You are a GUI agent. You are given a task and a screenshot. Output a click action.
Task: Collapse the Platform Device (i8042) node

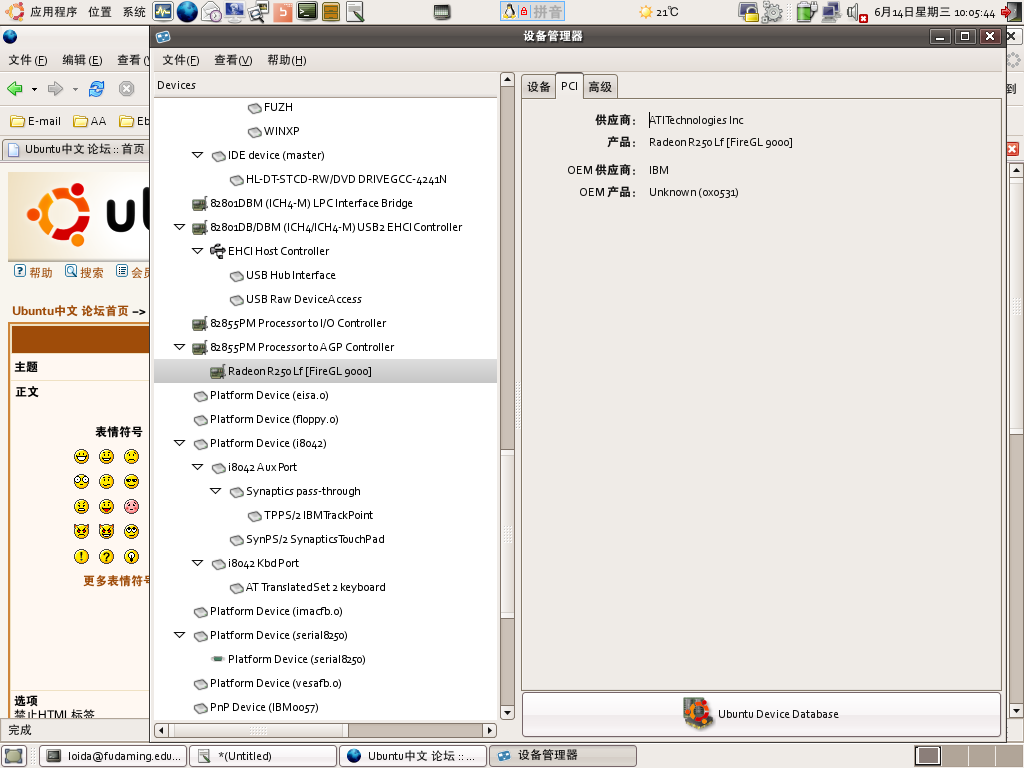(180, 443)
